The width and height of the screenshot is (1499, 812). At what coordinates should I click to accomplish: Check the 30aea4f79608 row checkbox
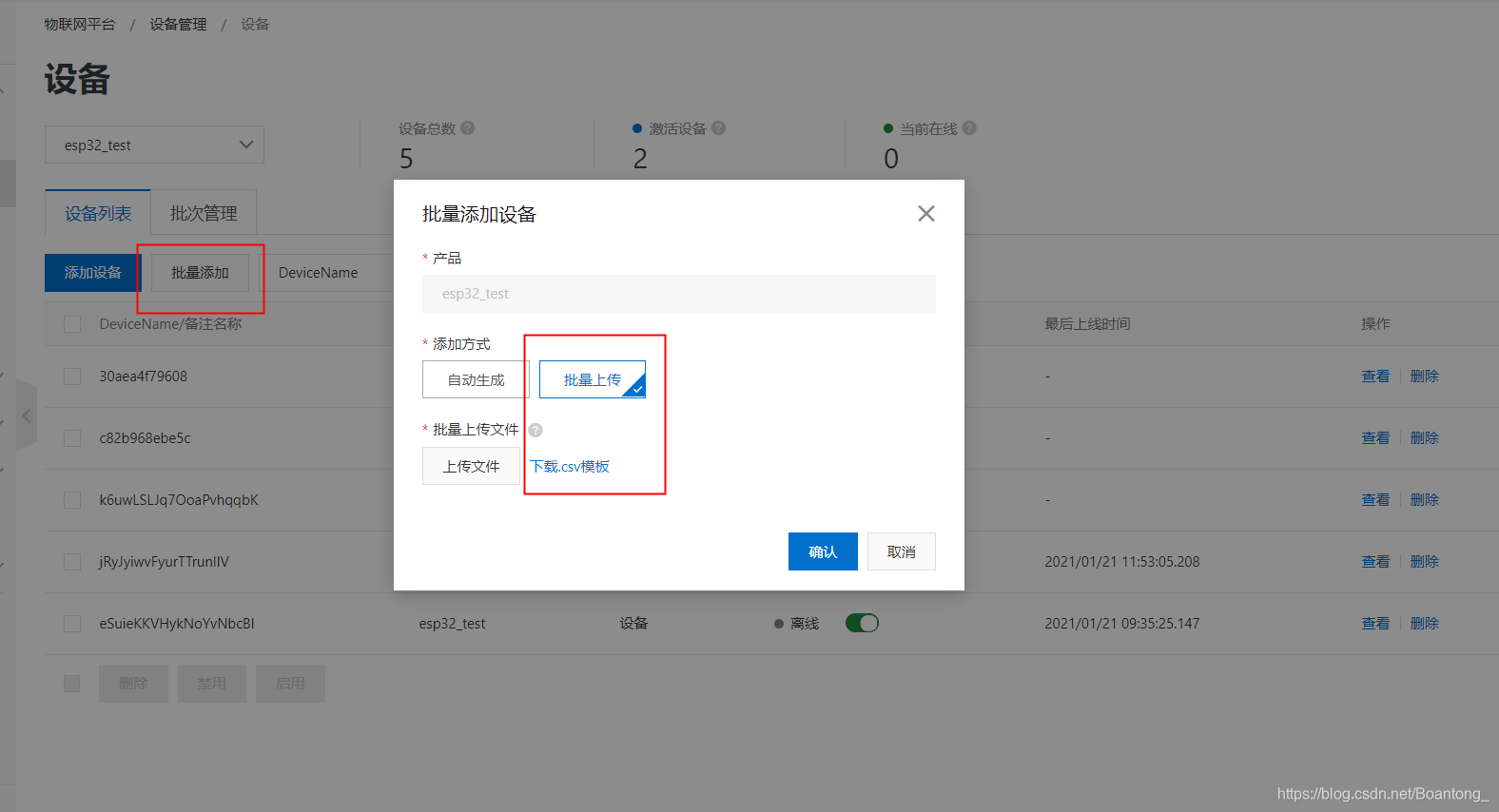[x=72, y=377]
